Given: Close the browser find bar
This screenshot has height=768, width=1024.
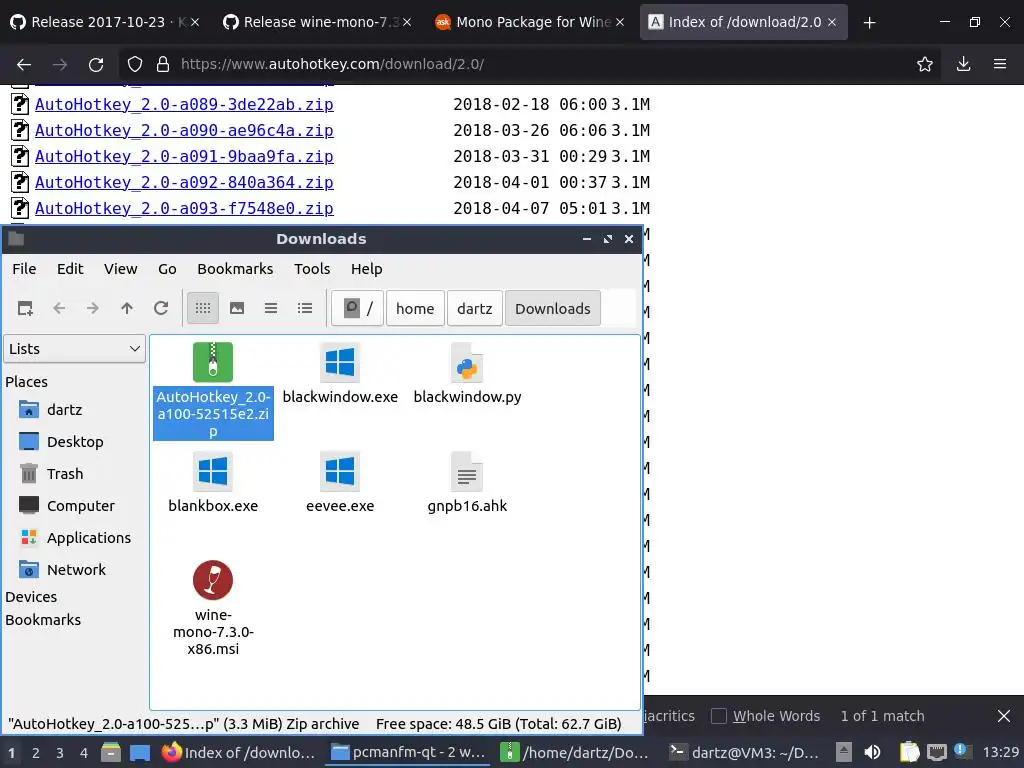Looking at the screenshot, I should click(x=1004, y=716).
